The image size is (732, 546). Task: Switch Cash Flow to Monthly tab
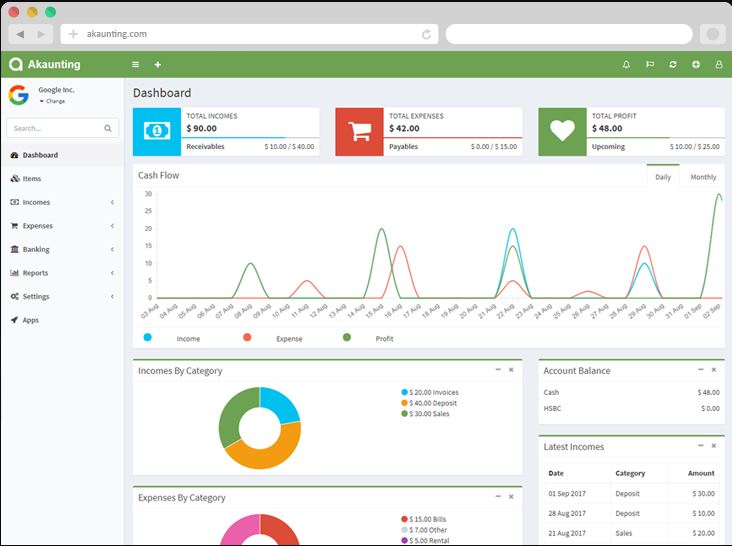[703, 177]
